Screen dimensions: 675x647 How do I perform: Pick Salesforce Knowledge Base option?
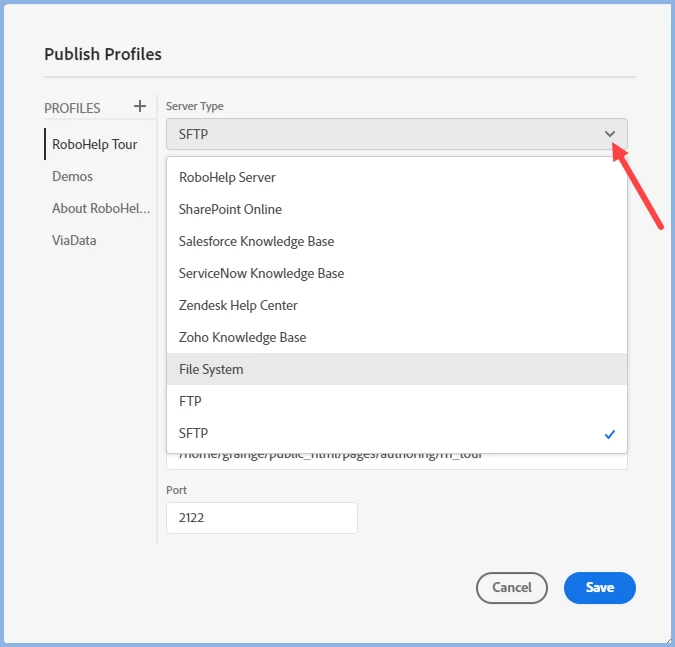click(396, 241)
